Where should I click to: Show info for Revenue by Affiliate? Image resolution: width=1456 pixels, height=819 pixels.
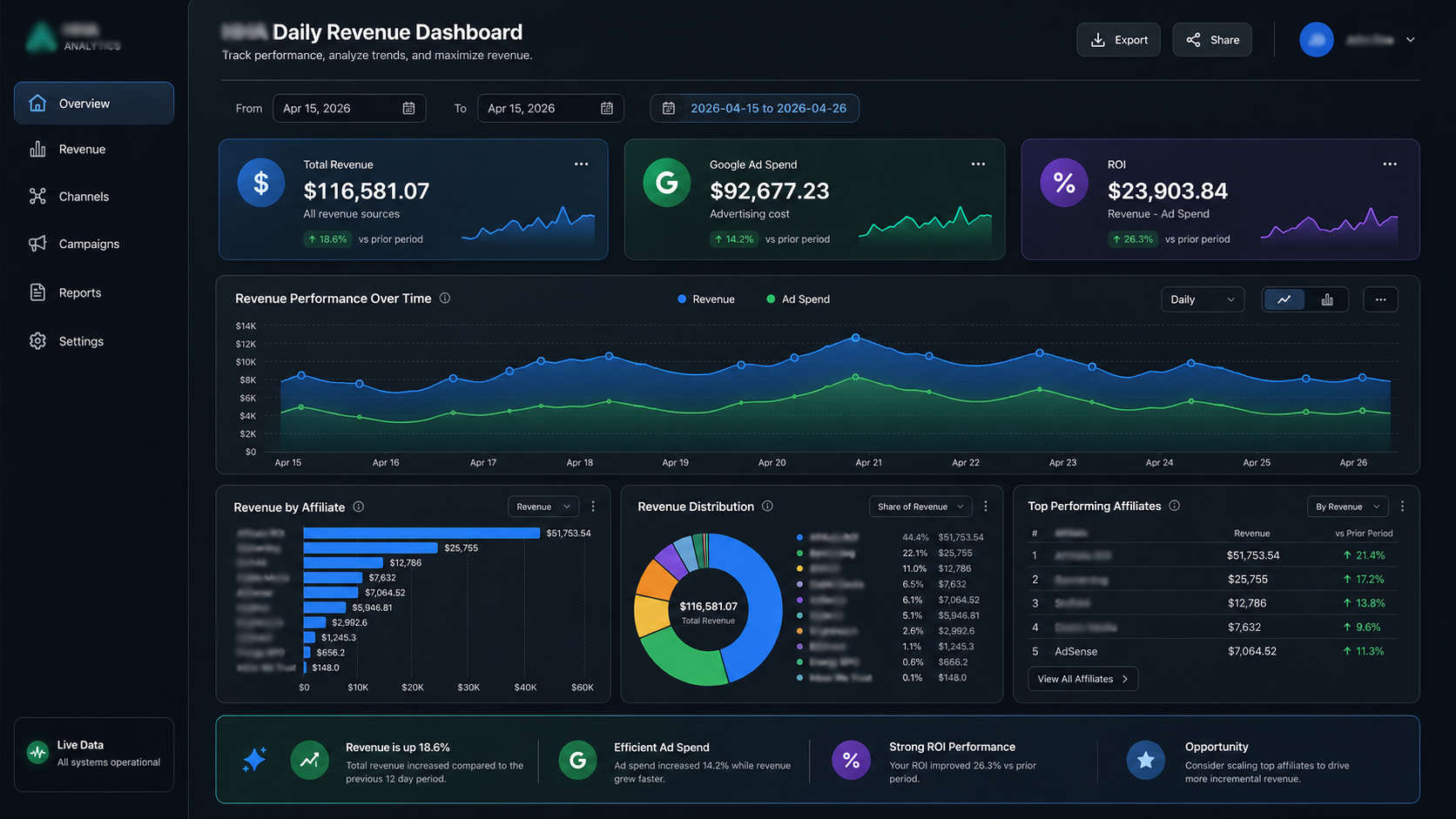pyautogui.click(x=359, y=507)
